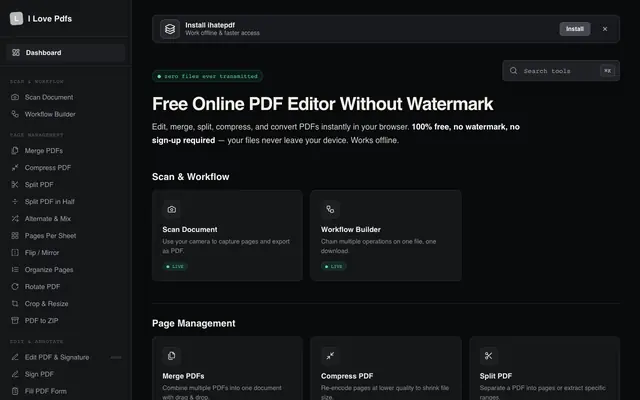The image size is (640, 400).
Task: Click the PDF to ZIP label
Action: [42, 320]
